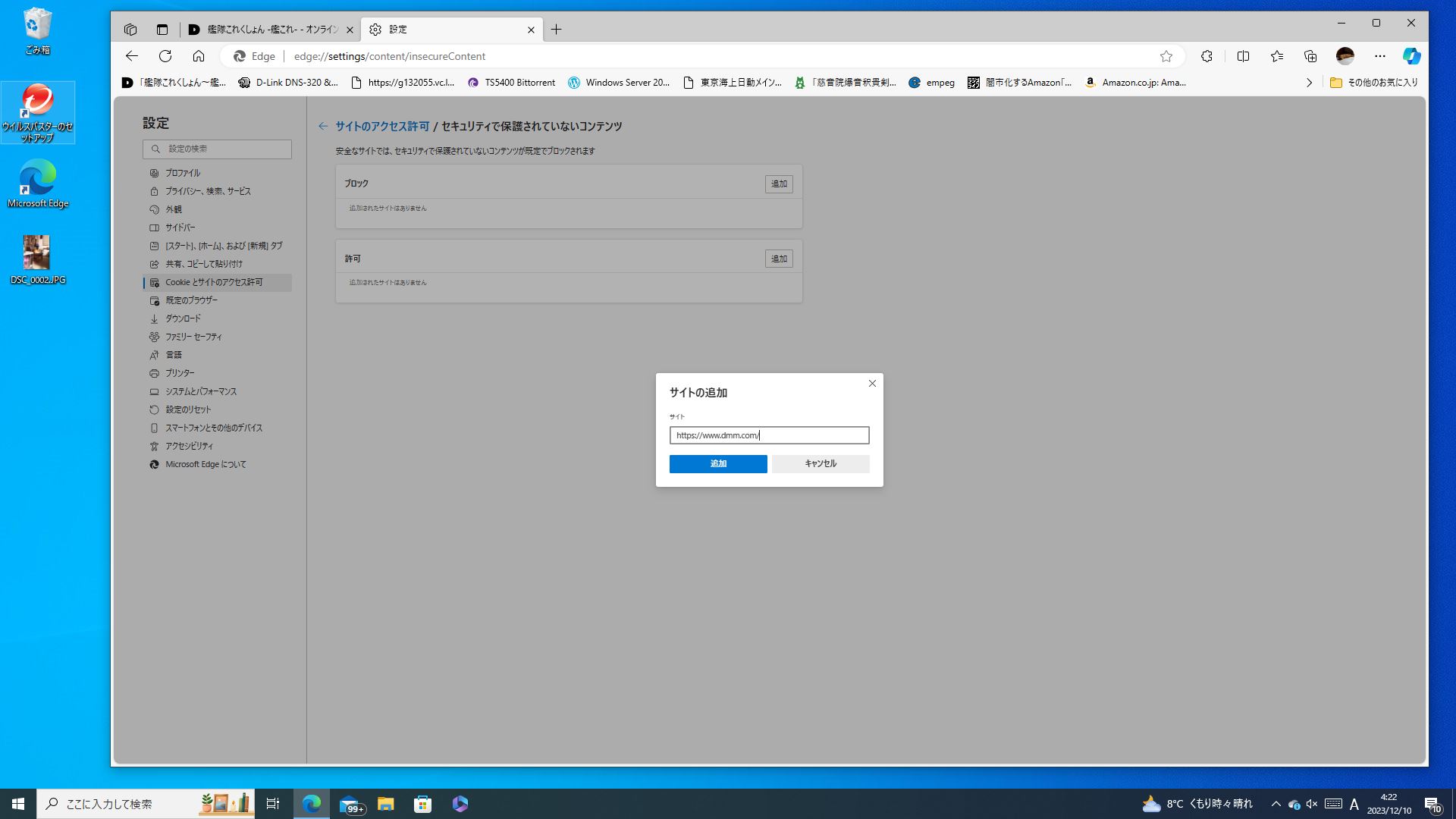Open 言語 settings

point(217,355)
